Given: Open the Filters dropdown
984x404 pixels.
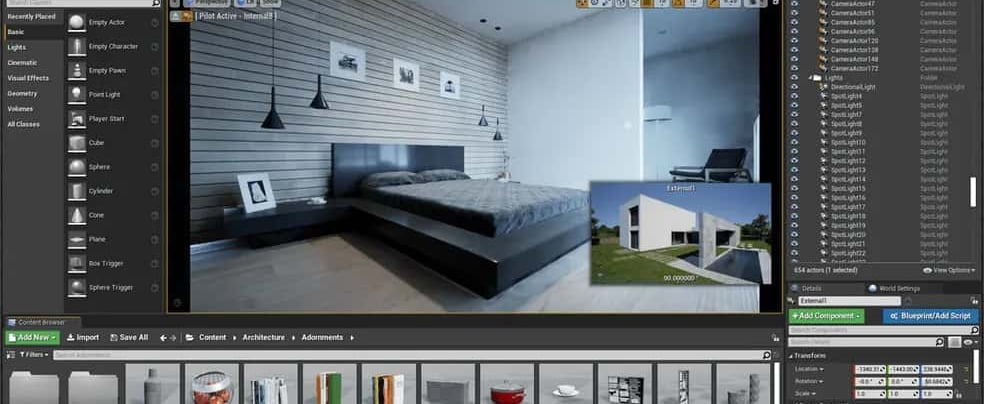Looking at the screenshot, I should point(33,354).
